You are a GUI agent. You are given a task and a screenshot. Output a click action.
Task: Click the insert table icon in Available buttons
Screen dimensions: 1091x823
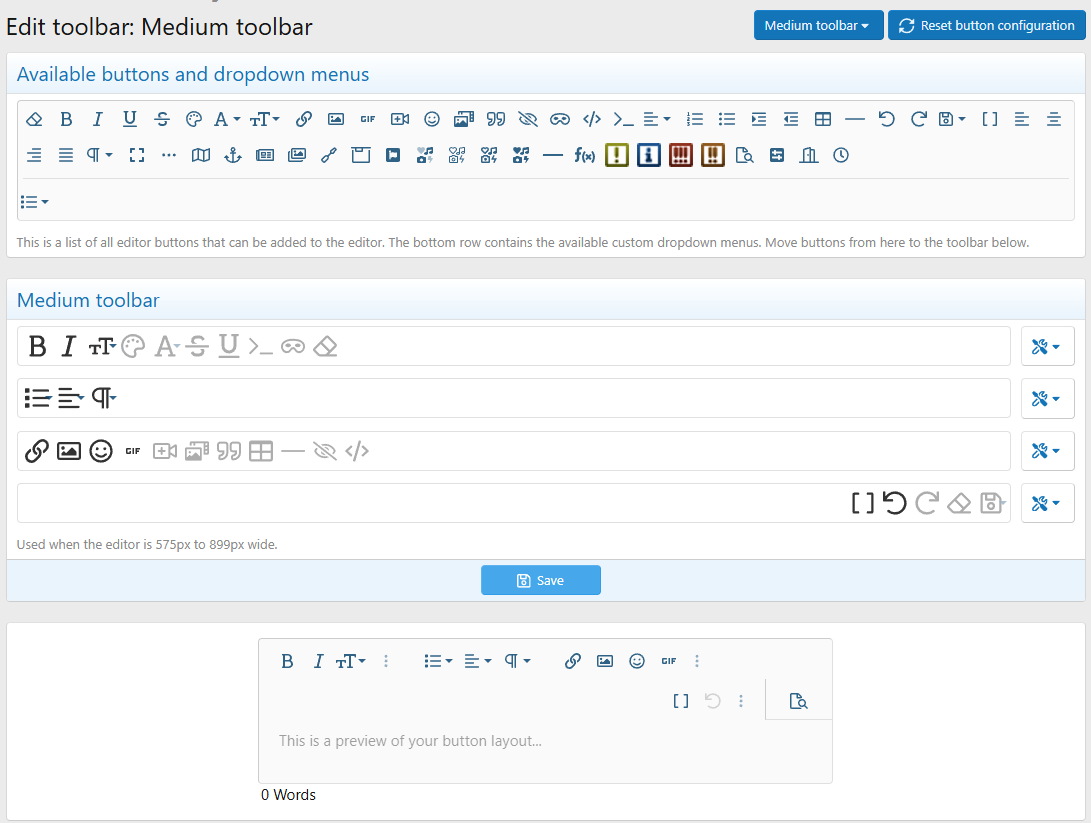(x=822, y=119)
